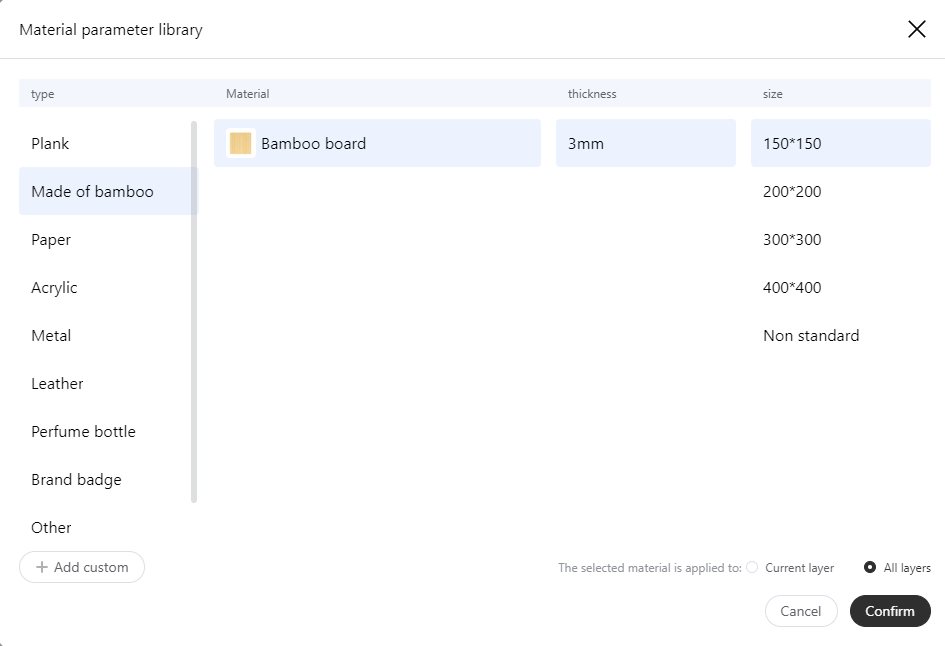Open the Brand badge type
The height and width of the screenshot is (646, 945).
click(x=108, y=479)
